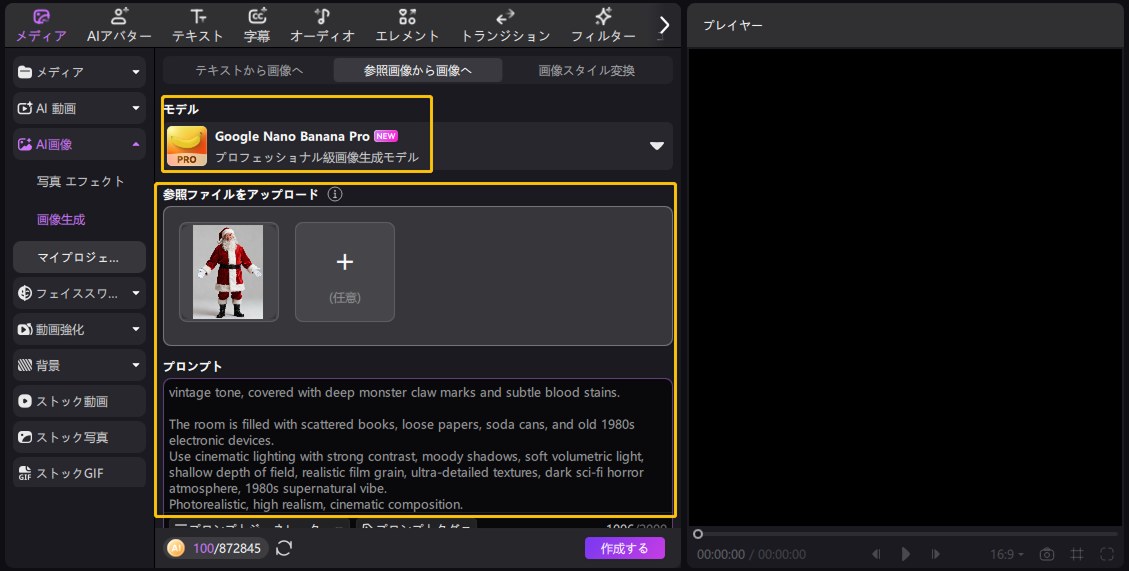Switch to the テキストから画像へ tab
This screenshot has width=1129, height=571.
tap(249, 70)
